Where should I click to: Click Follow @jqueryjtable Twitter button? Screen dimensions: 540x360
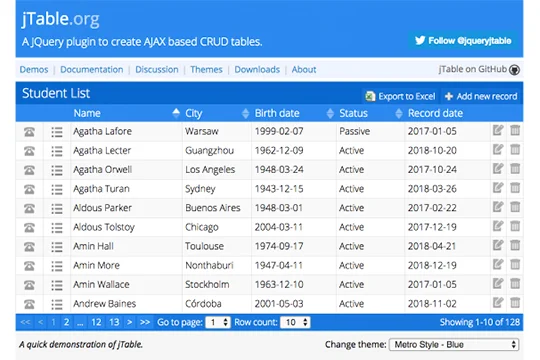pos(463,41)
